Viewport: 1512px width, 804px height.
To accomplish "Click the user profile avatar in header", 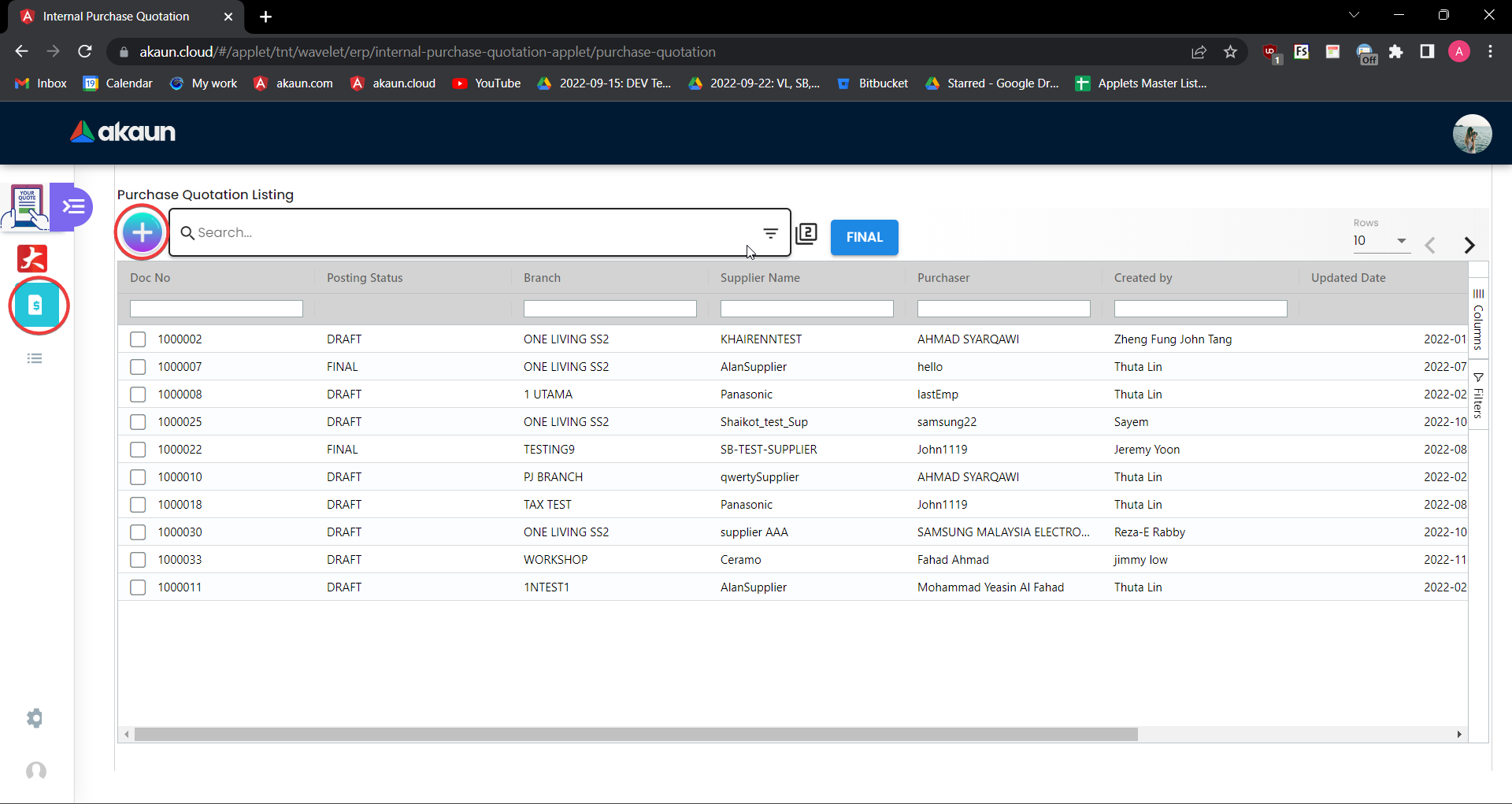I will pos(1471,133).
